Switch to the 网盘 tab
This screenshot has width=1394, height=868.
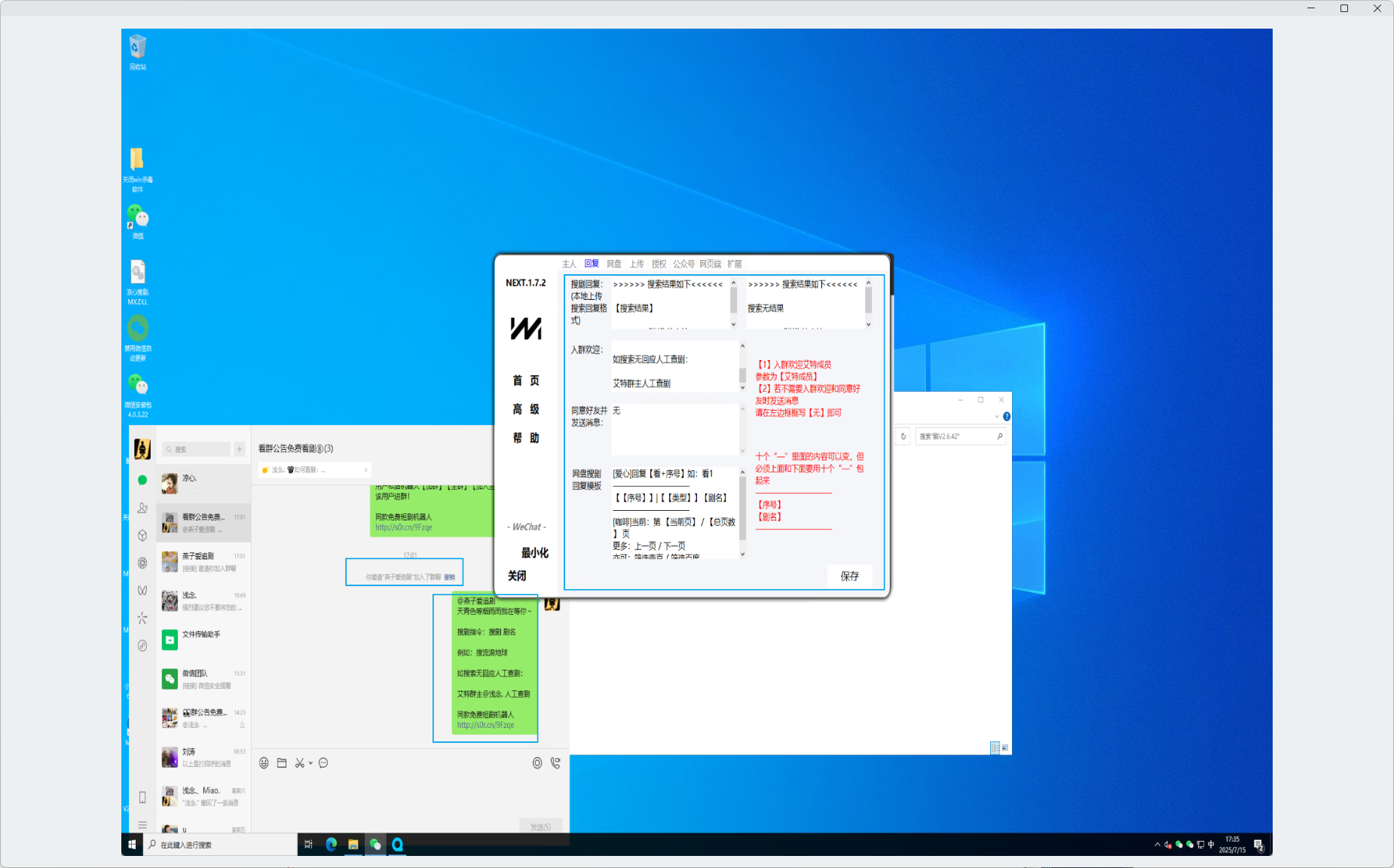click(614, 264)
